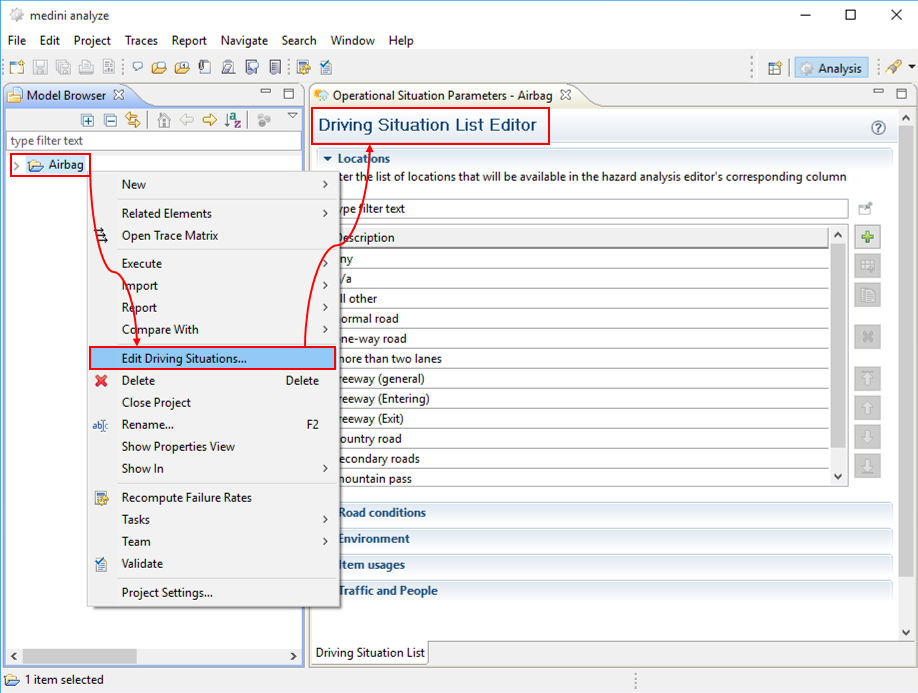Expand the Airbag project tree node
Viewport: 918px width, 693px height.
[16, 165]
